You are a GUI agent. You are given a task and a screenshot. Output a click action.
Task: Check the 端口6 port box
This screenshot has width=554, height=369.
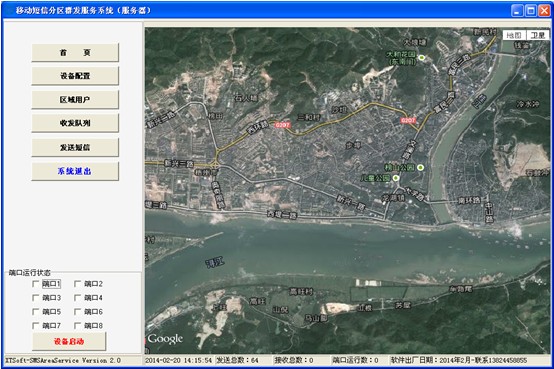[x=77, y=312]
